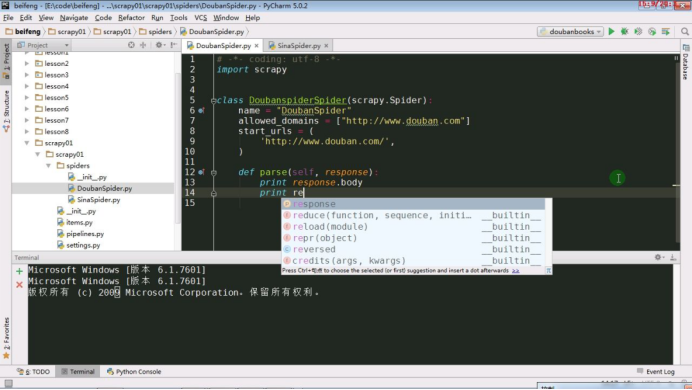Open the Refactor menu
692x390 pixels.
coord(131,18)
